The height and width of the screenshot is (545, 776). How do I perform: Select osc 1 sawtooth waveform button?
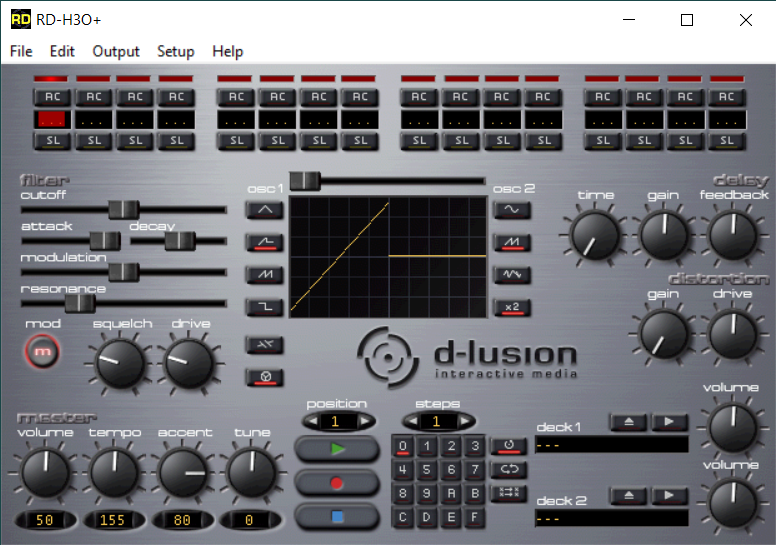(265, 275)
